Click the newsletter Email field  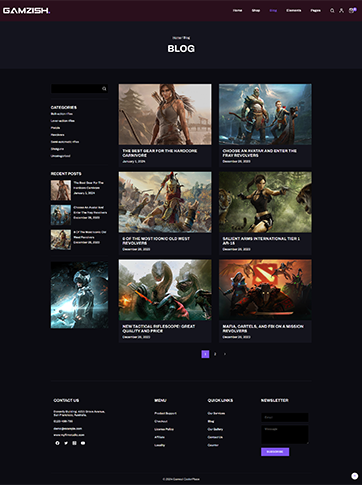click(285, 417)
